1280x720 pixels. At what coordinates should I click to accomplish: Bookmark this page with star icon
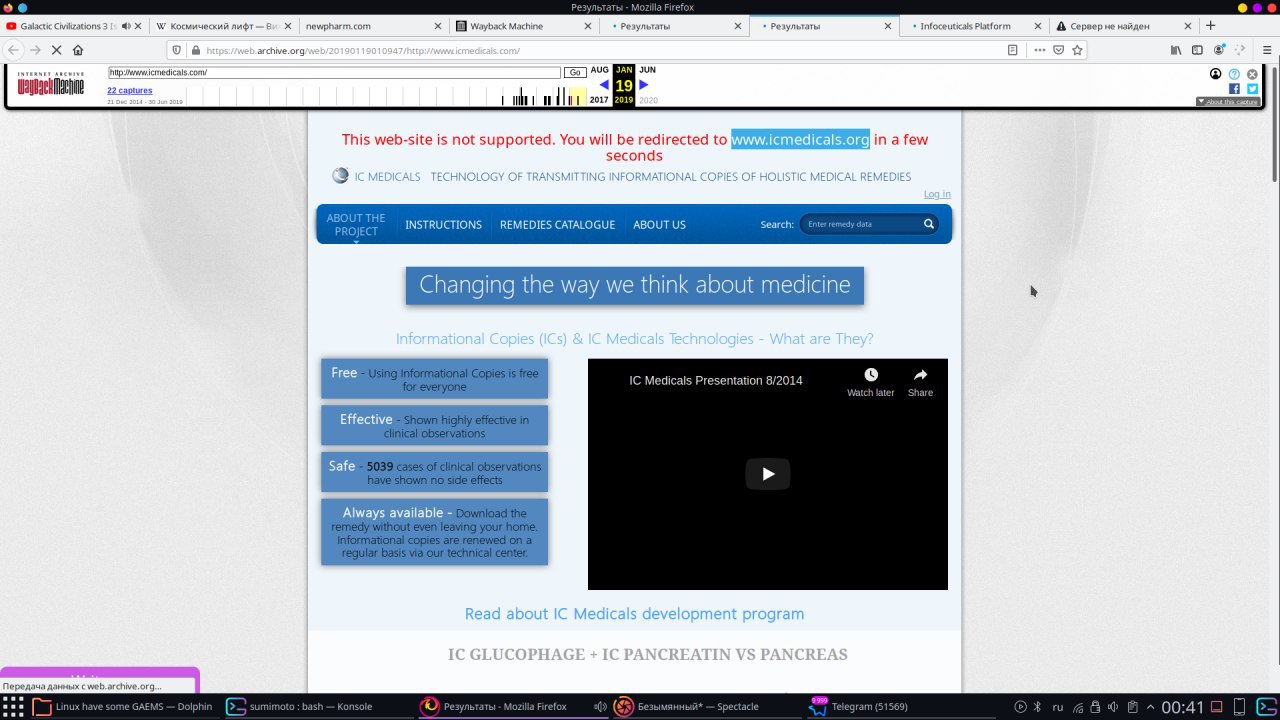pos(1077,50)
